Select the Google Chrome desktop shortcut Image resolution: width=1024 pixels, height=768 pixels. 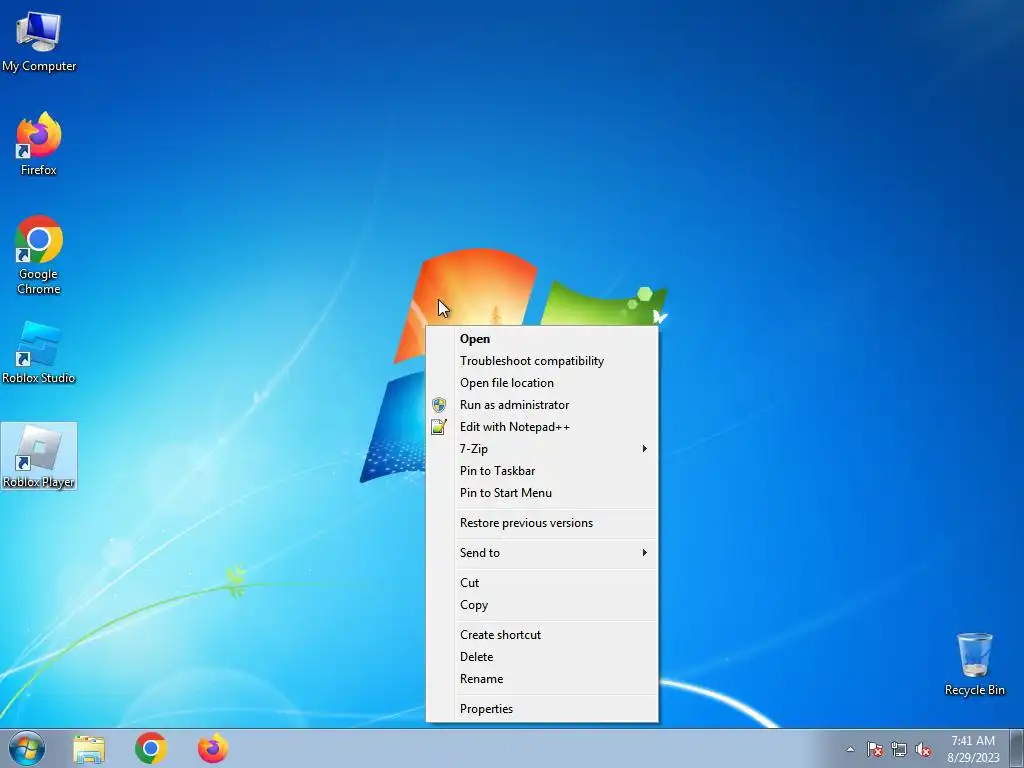(x=39, y=255)
